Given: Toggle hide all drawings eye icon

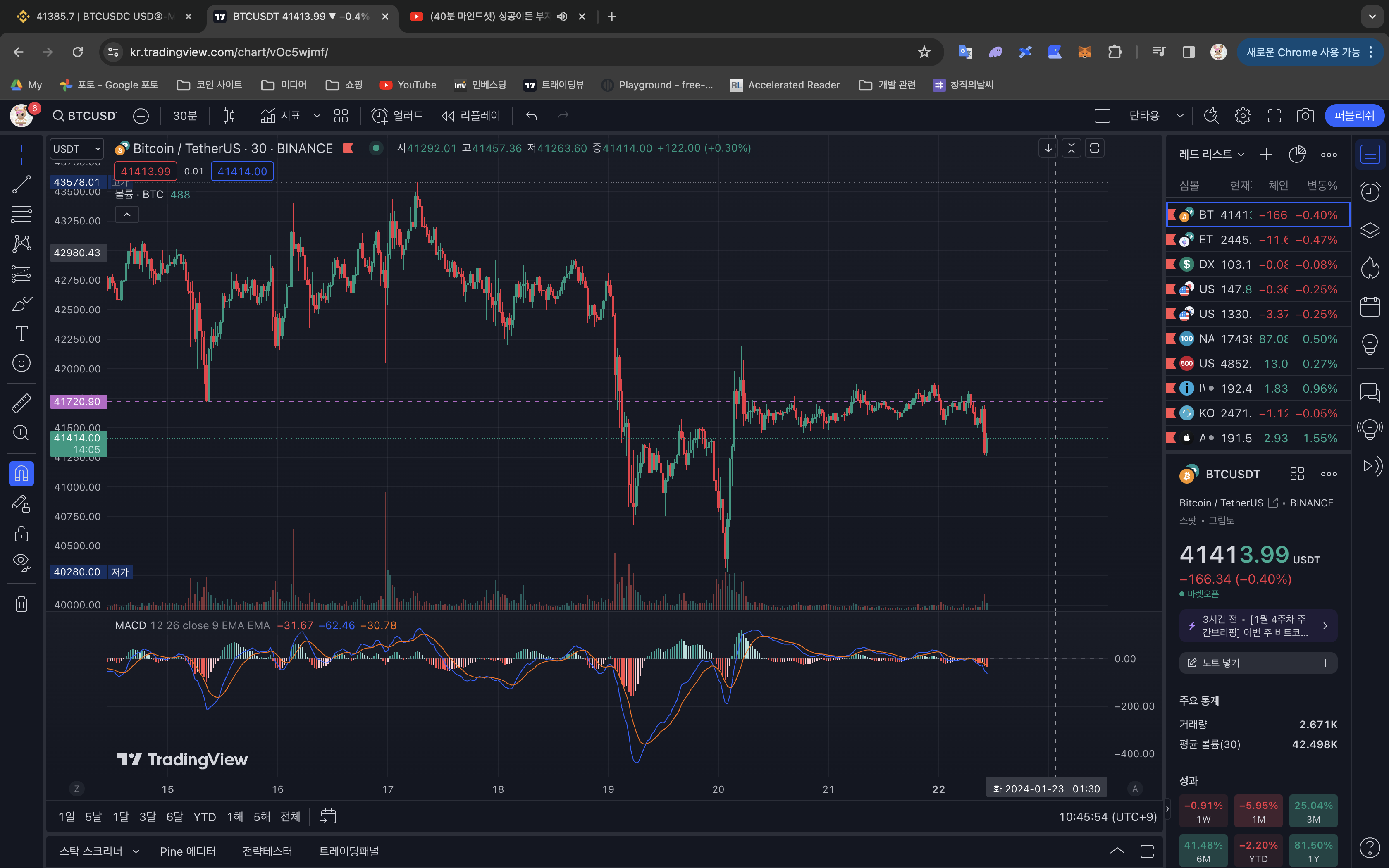Looking at the screenshot, I should 21,563.
